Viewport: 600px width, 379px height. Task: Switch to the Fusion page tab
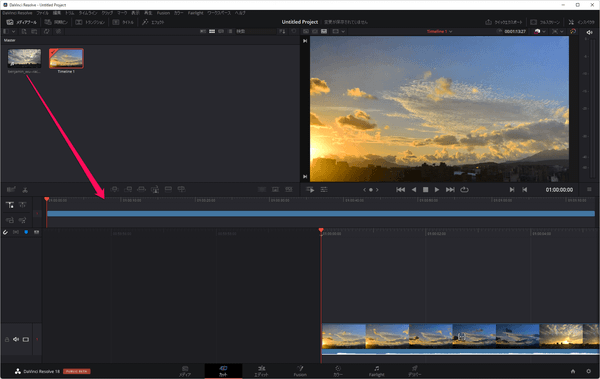coord(300,371)
